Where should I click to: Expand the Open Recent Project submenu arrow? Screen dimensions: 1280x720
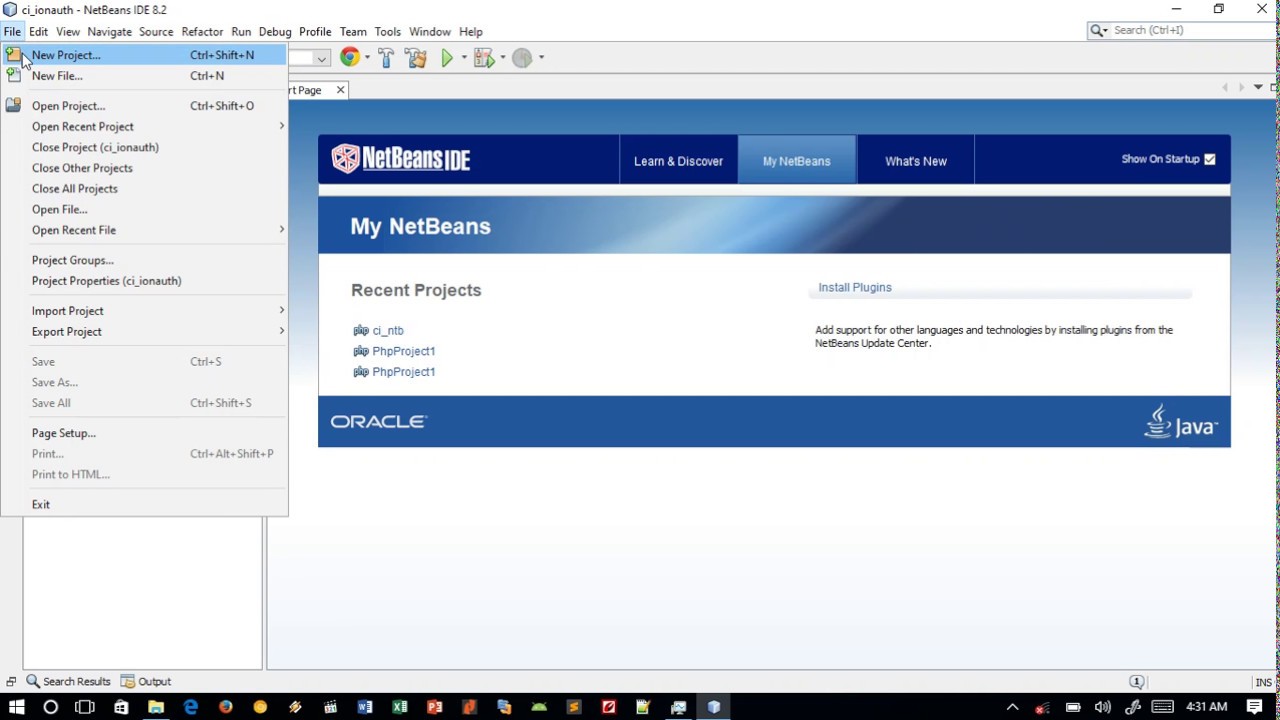(x=281, y=126)
